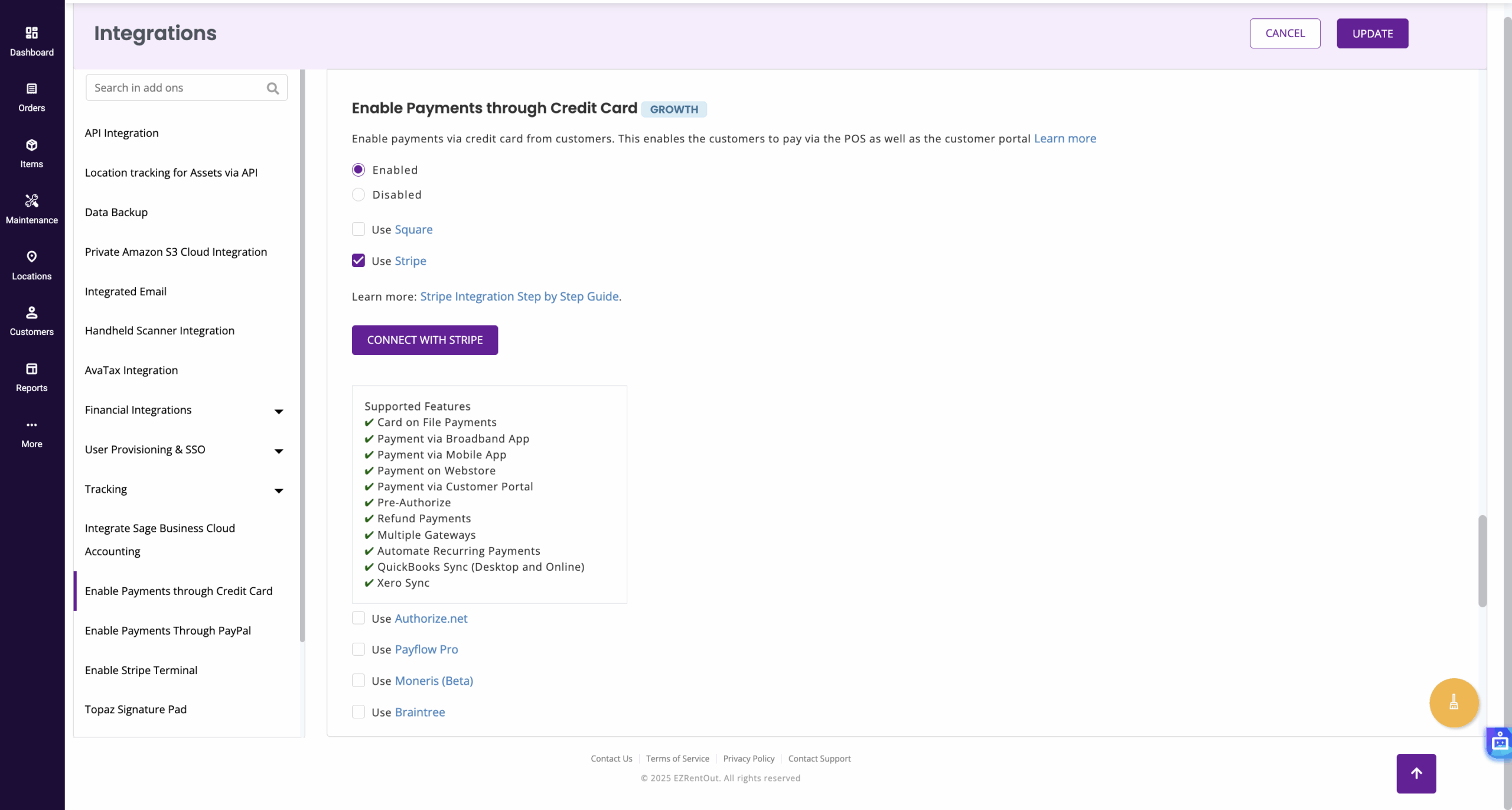Image resolution: width=1512 pixels, height=810 pixels.
Task: Click the Update button
Action: click(1372, 34)
